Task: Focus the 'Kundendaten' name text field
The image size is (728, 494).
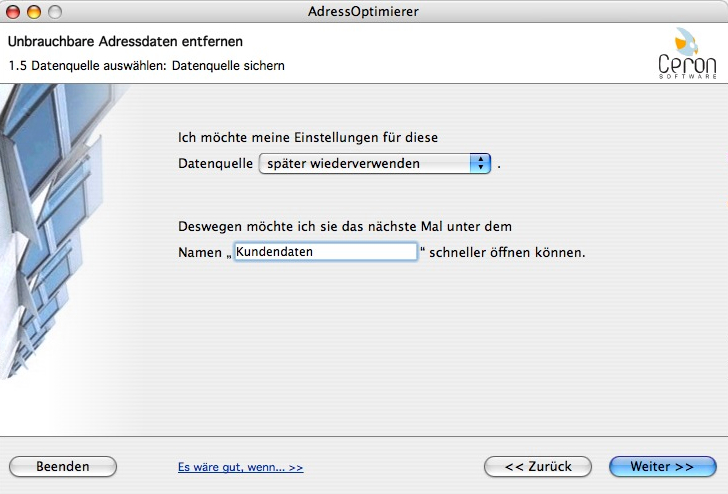Action: pos(324,252)
